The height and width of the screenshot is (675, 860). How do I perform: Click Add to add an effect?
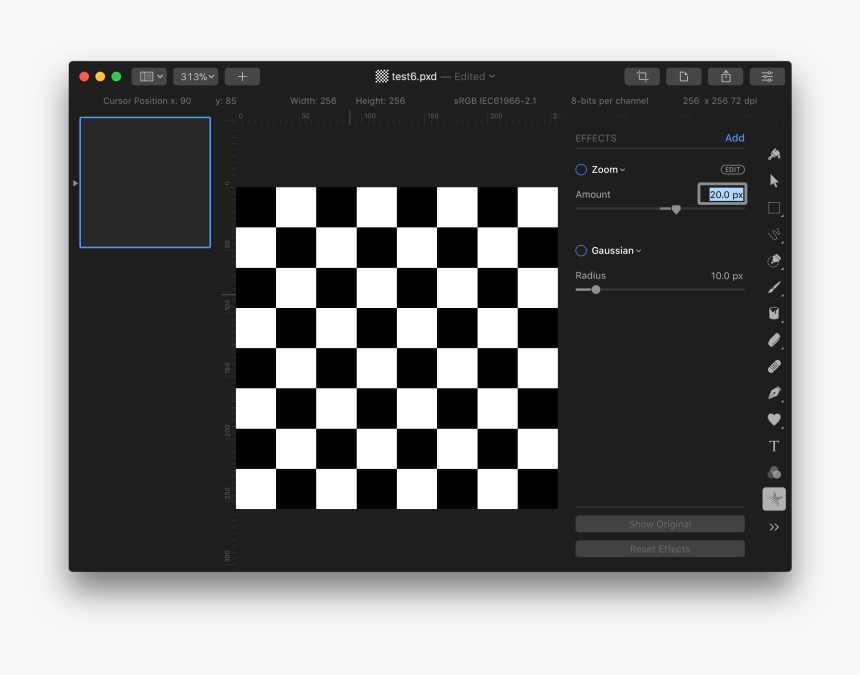tap(734, 138)
